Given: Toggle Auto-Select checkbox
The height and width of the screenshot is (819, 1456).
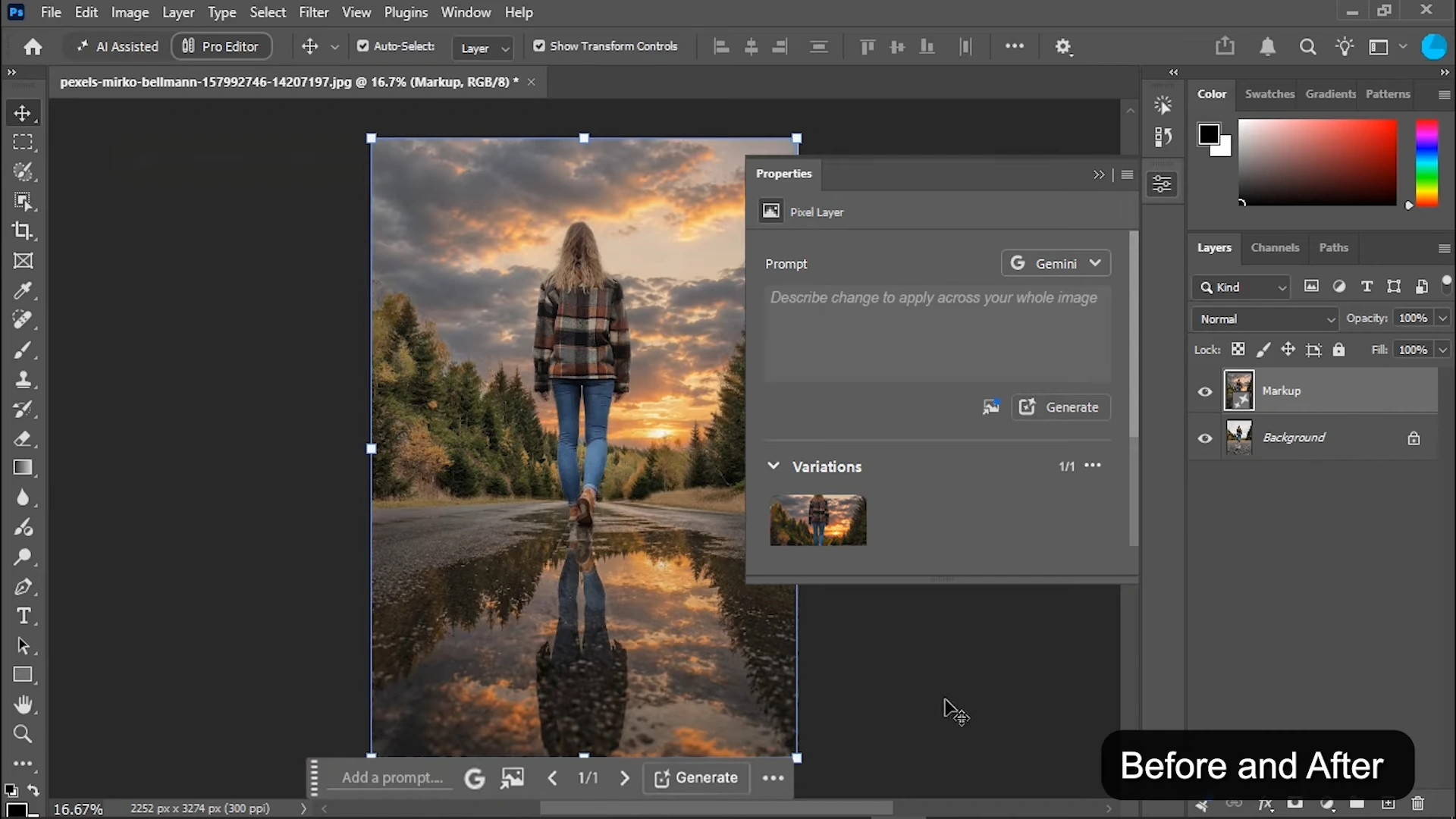Looking at the screenshot, I should pyautogui.click(x=363, y=46).
